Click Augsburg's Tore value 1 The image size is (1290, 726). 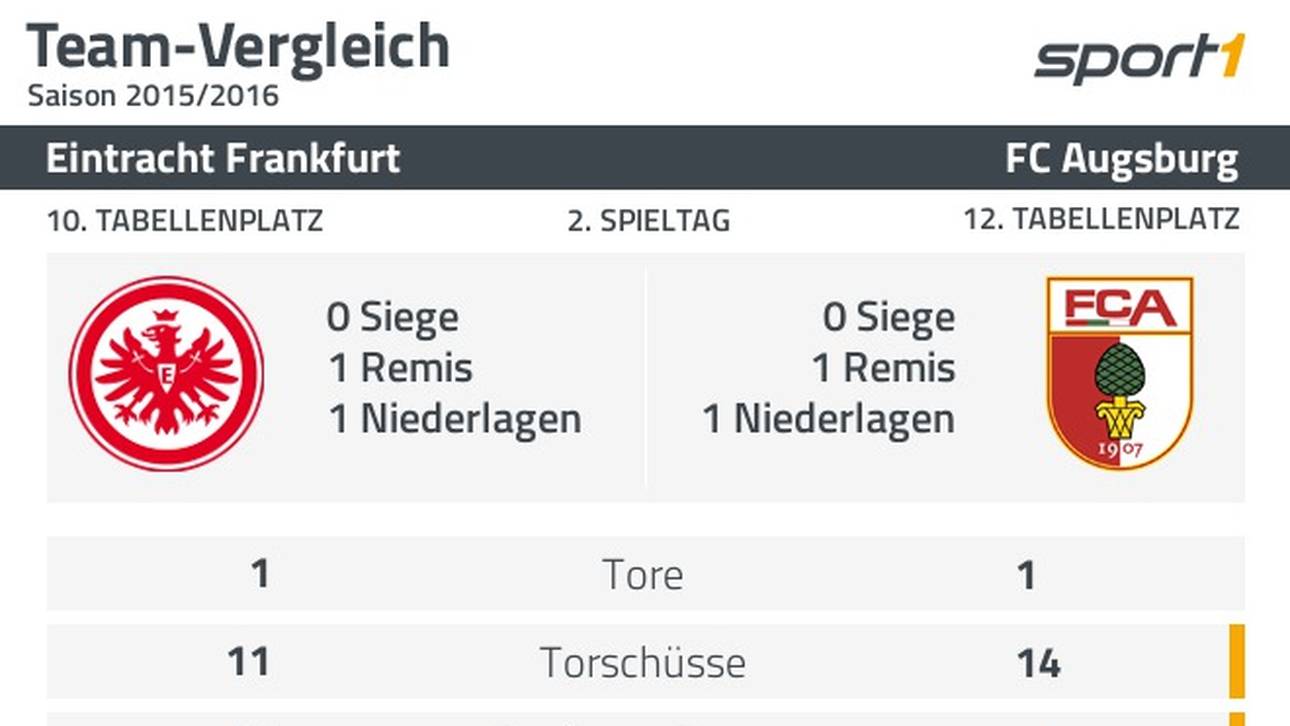click(1027, 575)
